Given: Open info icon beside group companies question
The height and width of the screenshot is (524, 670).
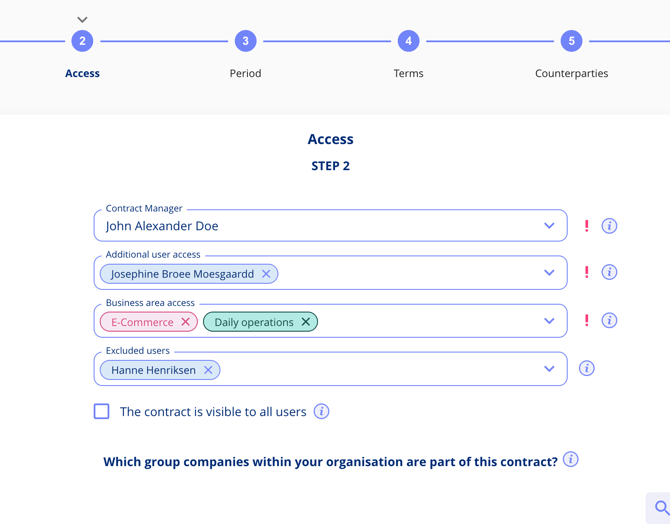Looking at the screenshot, I should point(570,459).
